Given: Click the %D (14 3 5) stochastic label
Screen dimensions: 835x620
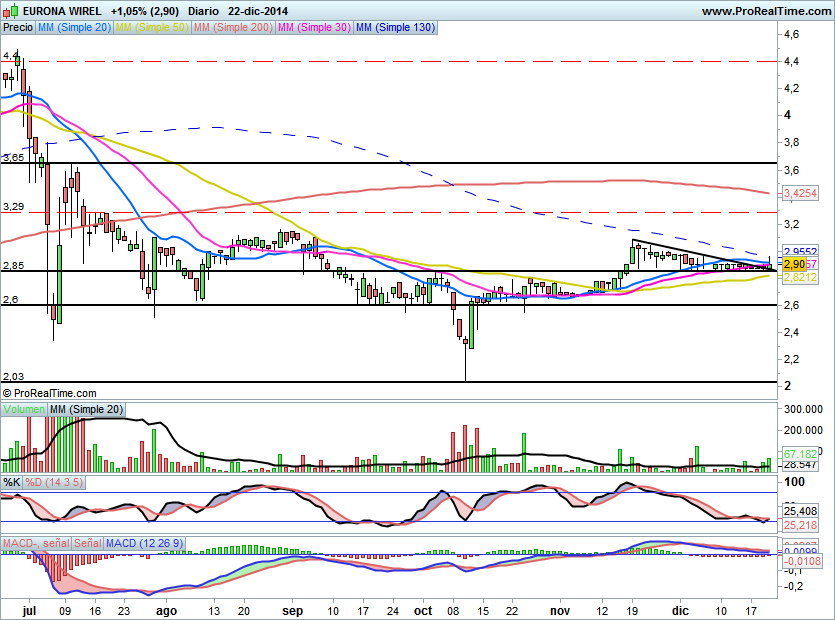Looking at the screenshot, I should point(54,482).
